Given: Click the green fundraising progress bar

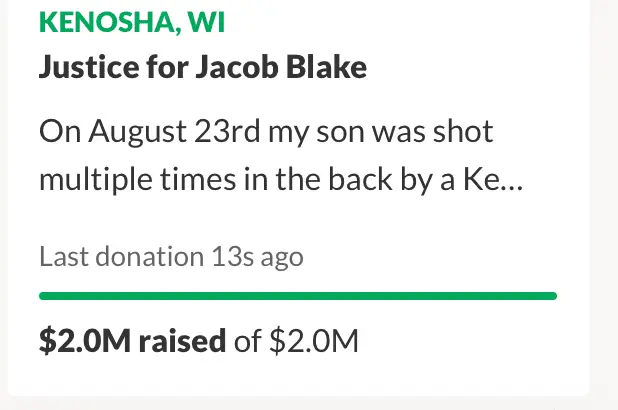Looking at the screenshot, I should point(297,296).
